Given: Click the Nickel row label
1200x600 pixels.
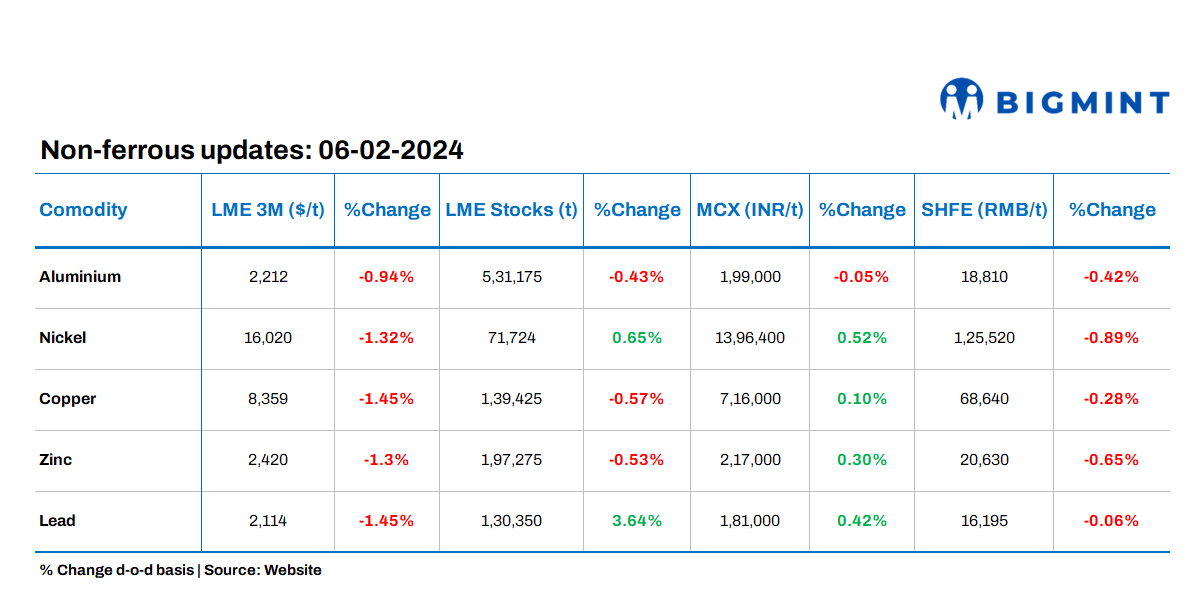Looking at the screenshot, I should [x=63, y=338].
